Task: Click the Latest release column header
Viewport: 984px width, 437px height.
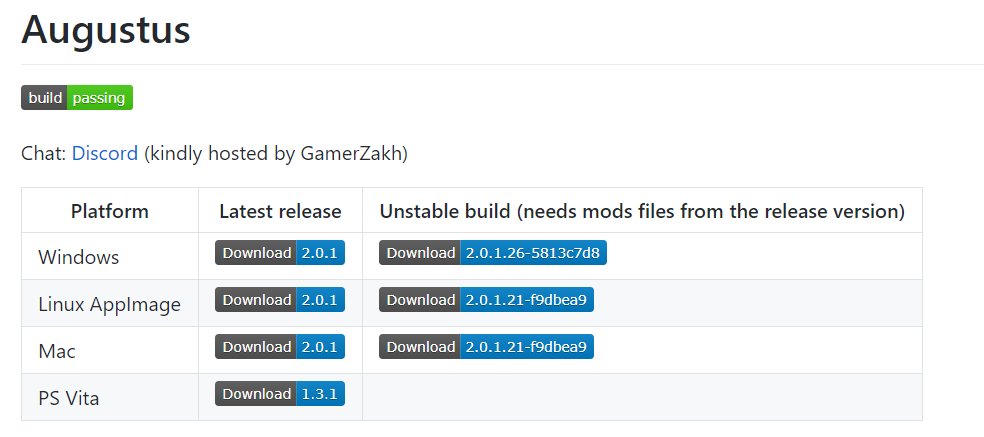Action: (x=280, y=211)
